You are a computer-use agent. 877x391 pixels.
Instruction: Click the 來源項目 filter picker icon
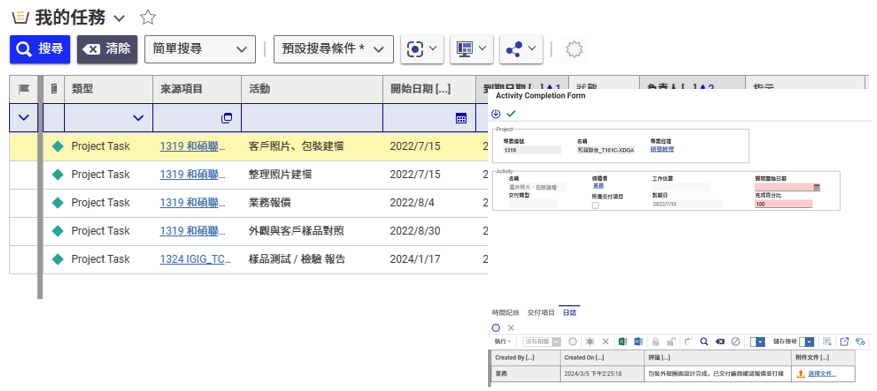click(x=227, y=118)
